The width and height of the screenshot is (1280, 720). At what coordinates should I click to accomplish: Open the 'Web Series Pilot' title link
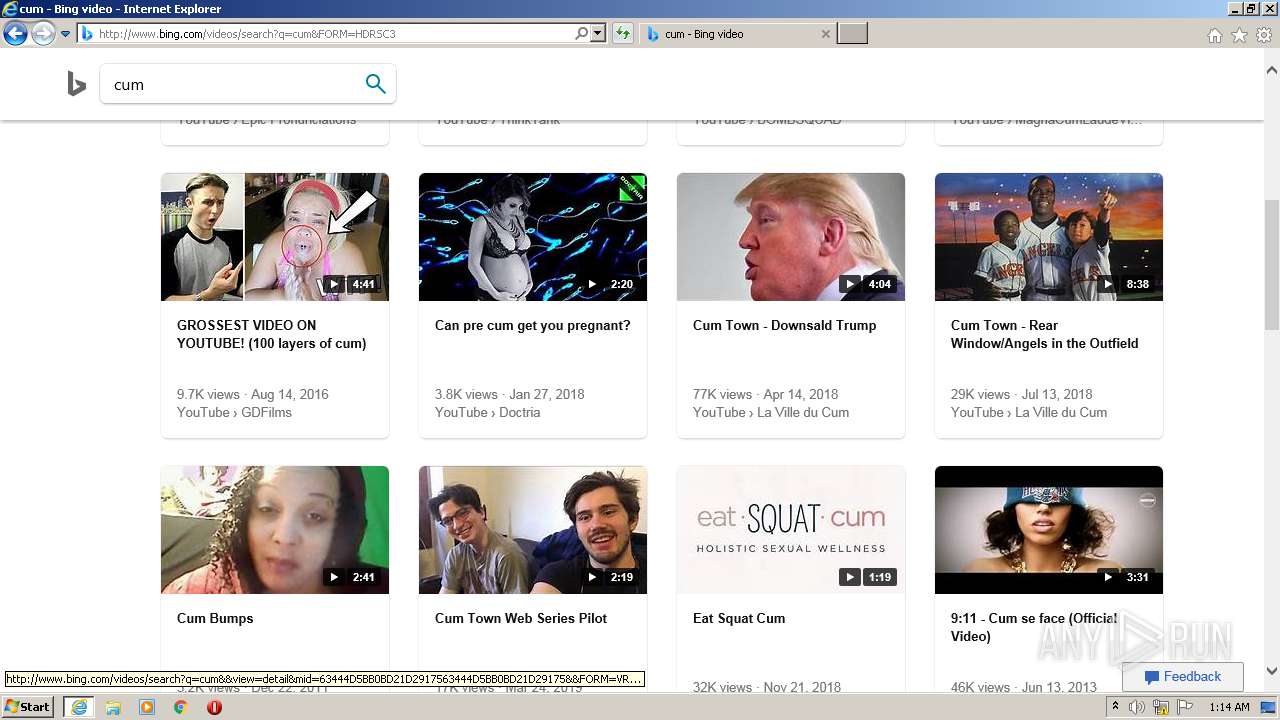tap(521, 618)
